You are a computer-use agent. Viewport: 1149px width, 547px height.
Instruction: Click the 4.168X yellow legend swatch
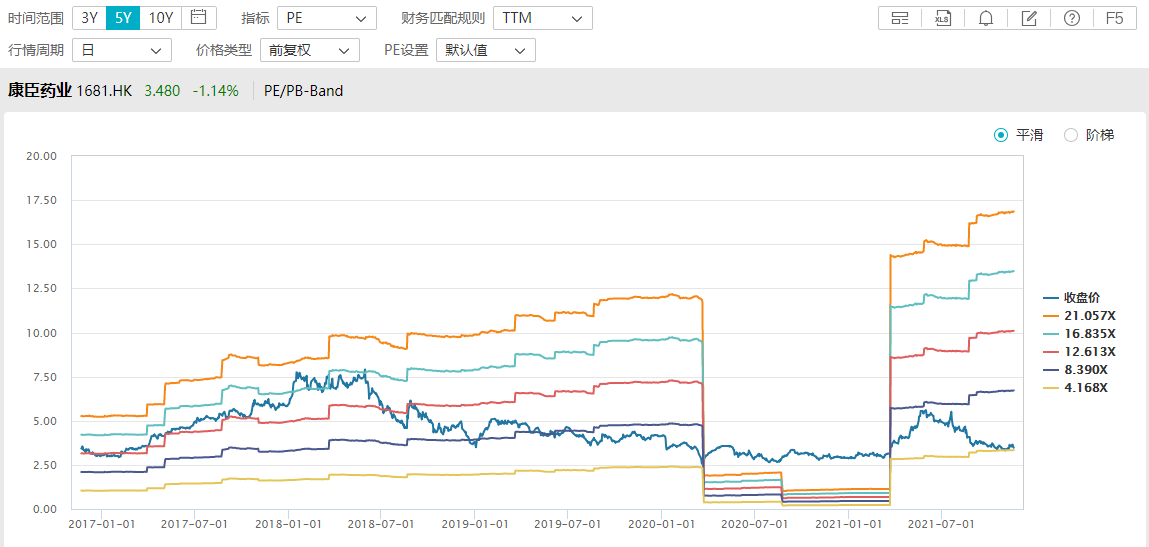point(1052,388)
